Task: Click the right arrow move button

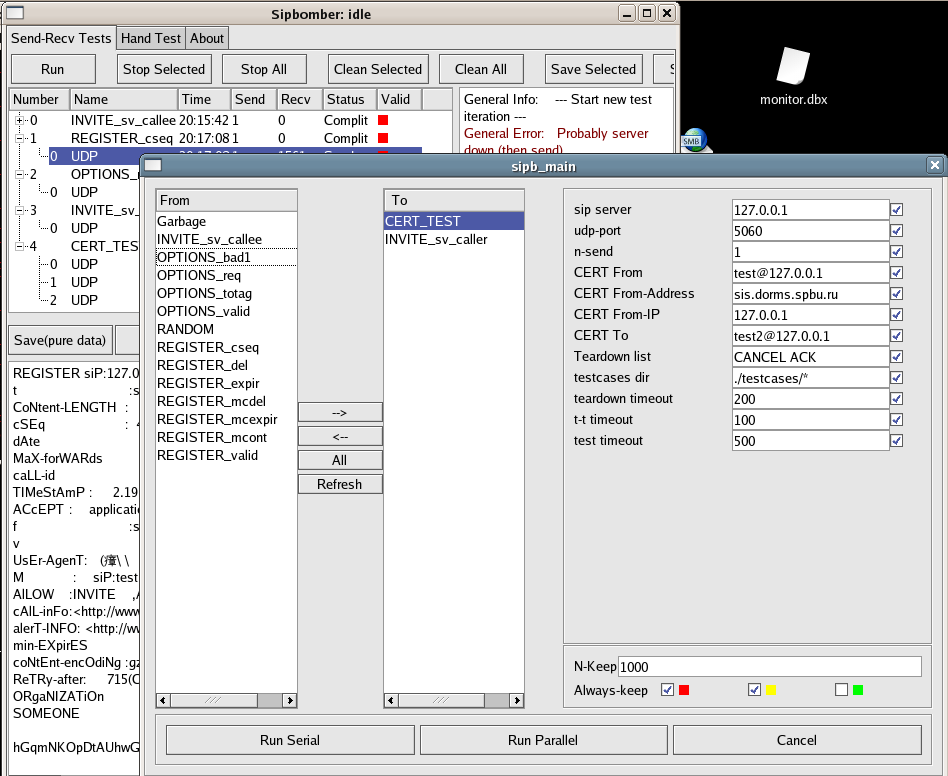Action: [340, 412]
